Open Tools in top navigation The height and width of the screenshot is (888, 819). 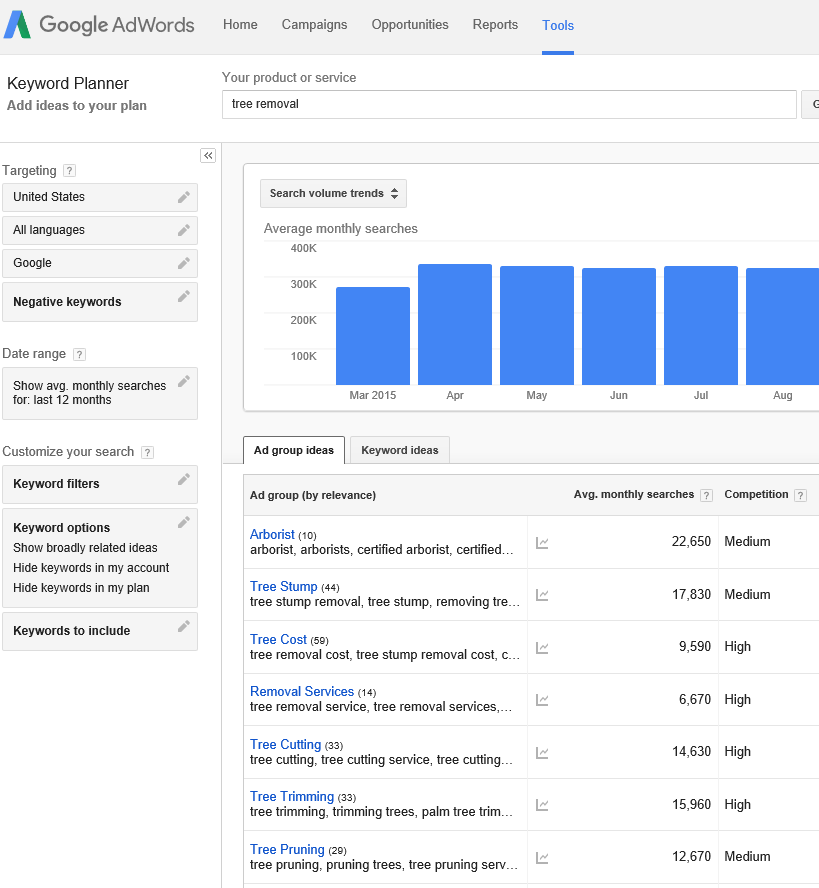pos(558,25)
